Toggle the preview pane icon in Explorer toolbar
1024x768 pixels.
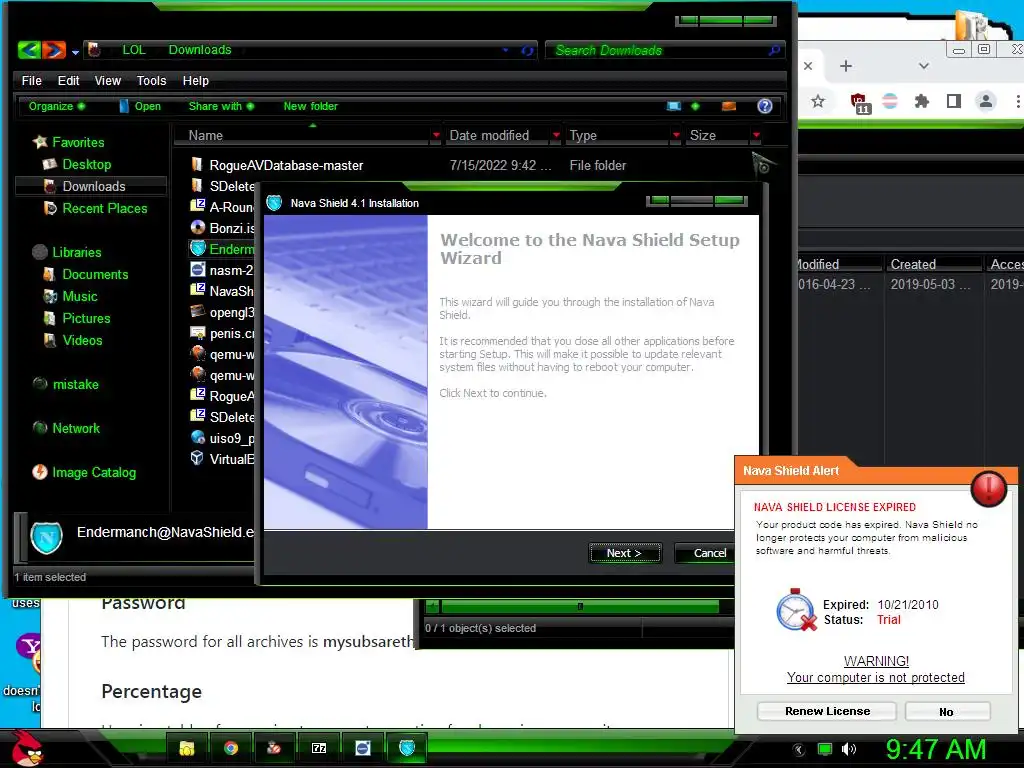(x=729, y=106)
